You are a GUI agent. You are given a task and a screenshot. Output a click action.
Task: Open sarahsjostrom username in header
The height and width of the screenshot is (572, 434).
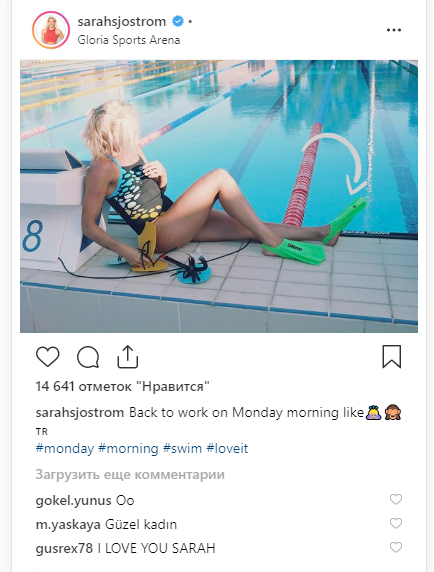click(x=121, y=22)
